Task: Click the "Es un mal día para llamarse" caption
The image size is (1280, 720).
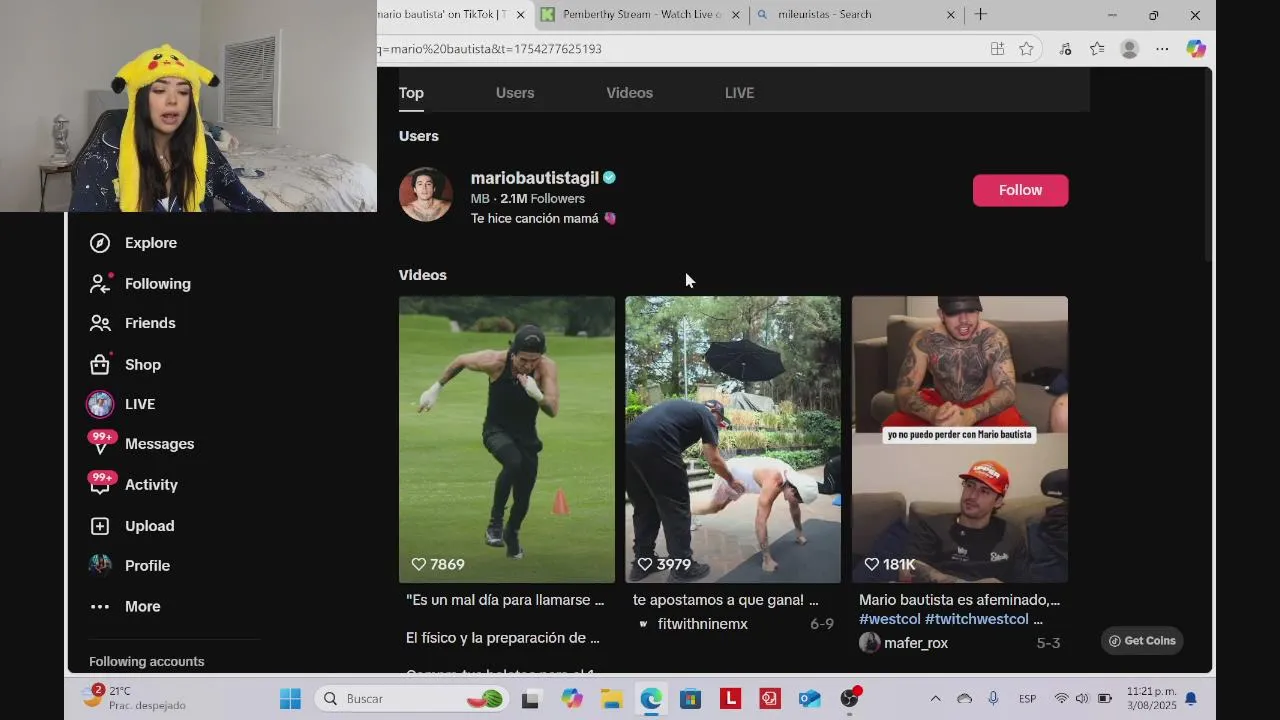Action: click(505, 600)
